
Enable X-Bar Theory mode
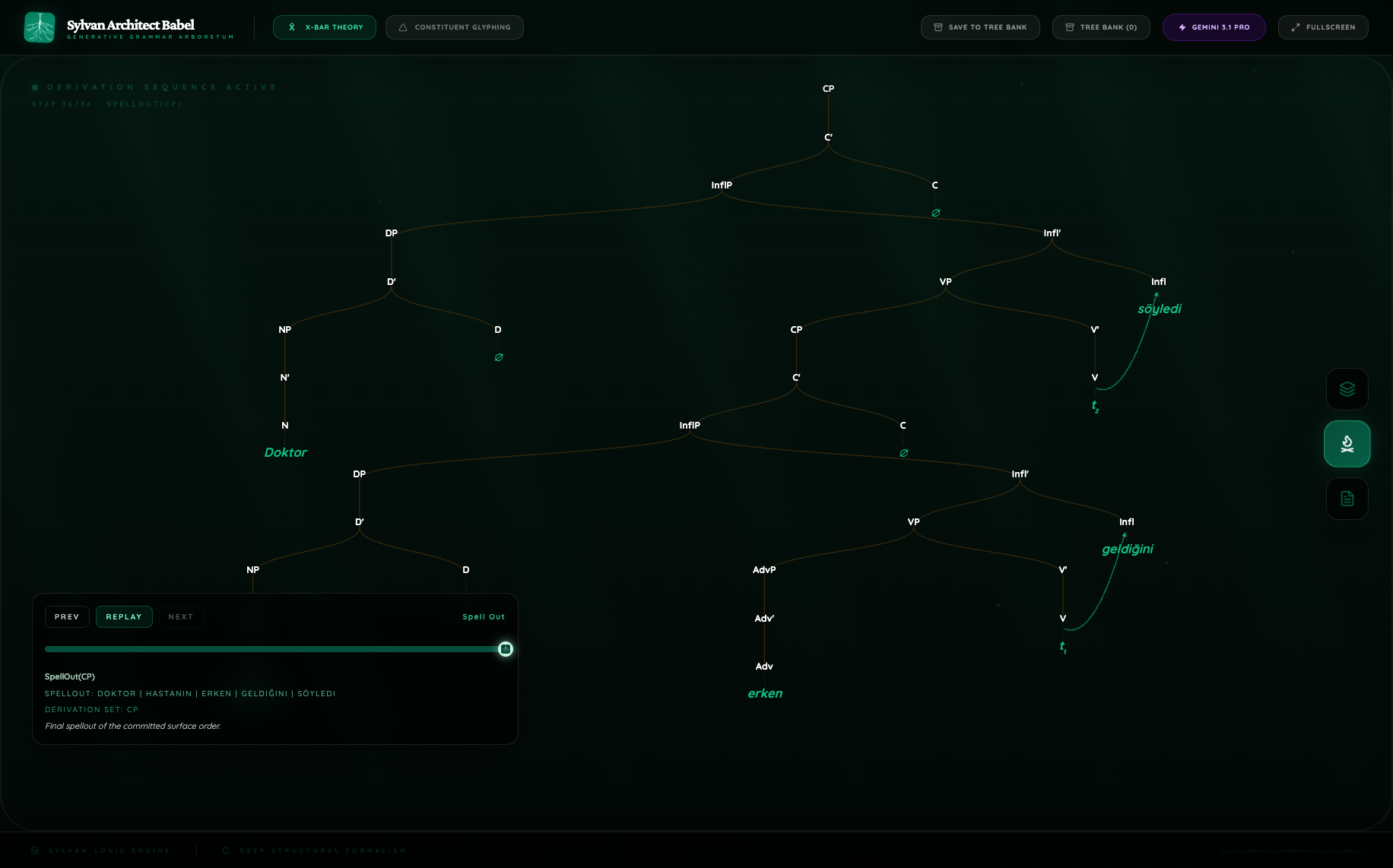coord(325,27)
